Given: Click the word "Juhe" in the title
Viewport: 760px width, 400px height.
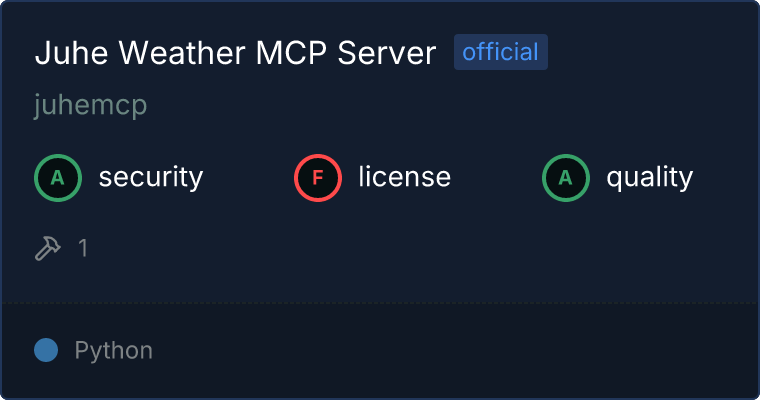Looking at the screenshot, I should (71, 52).
